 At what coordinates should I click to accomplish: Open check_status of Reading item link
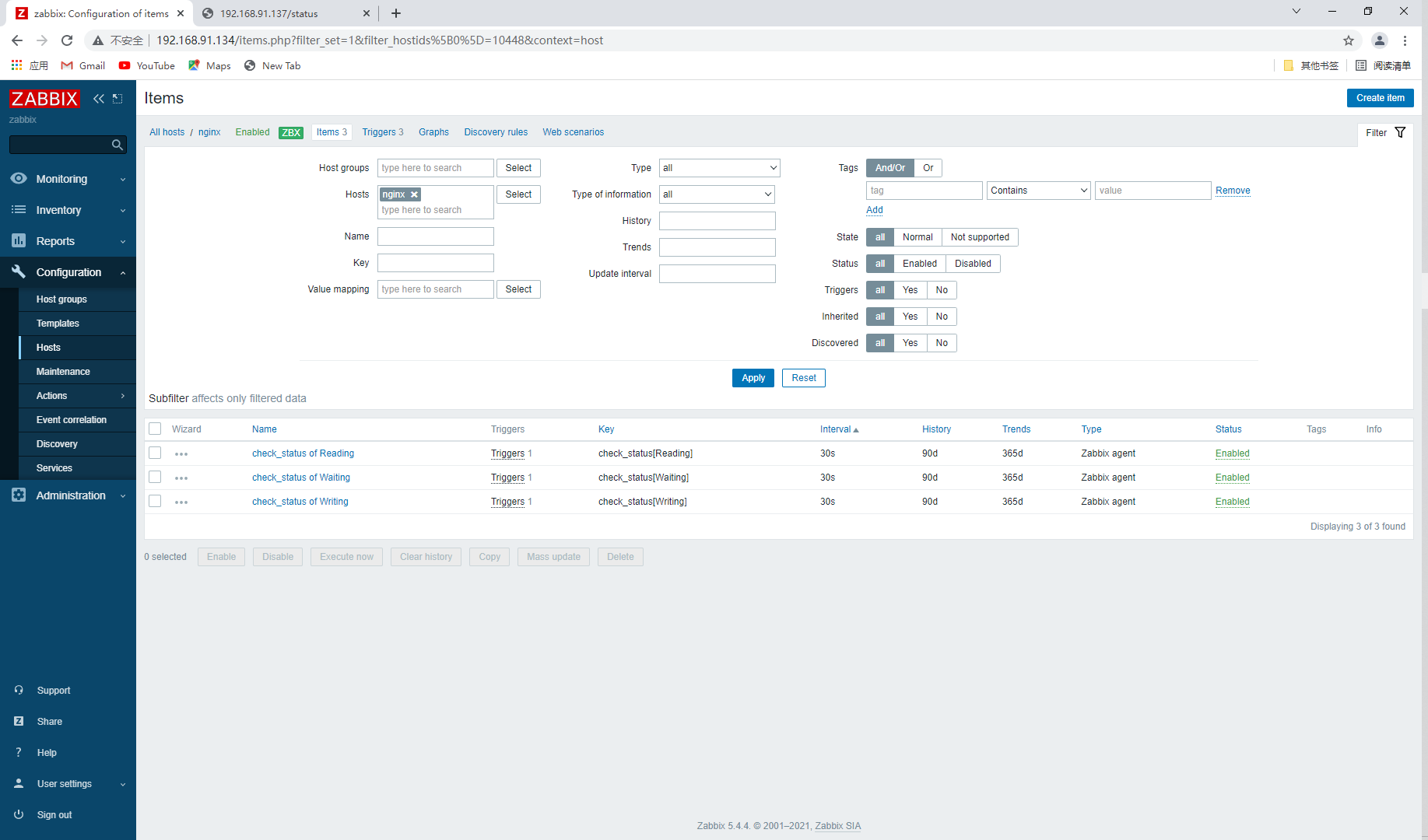tap(303, 453)
